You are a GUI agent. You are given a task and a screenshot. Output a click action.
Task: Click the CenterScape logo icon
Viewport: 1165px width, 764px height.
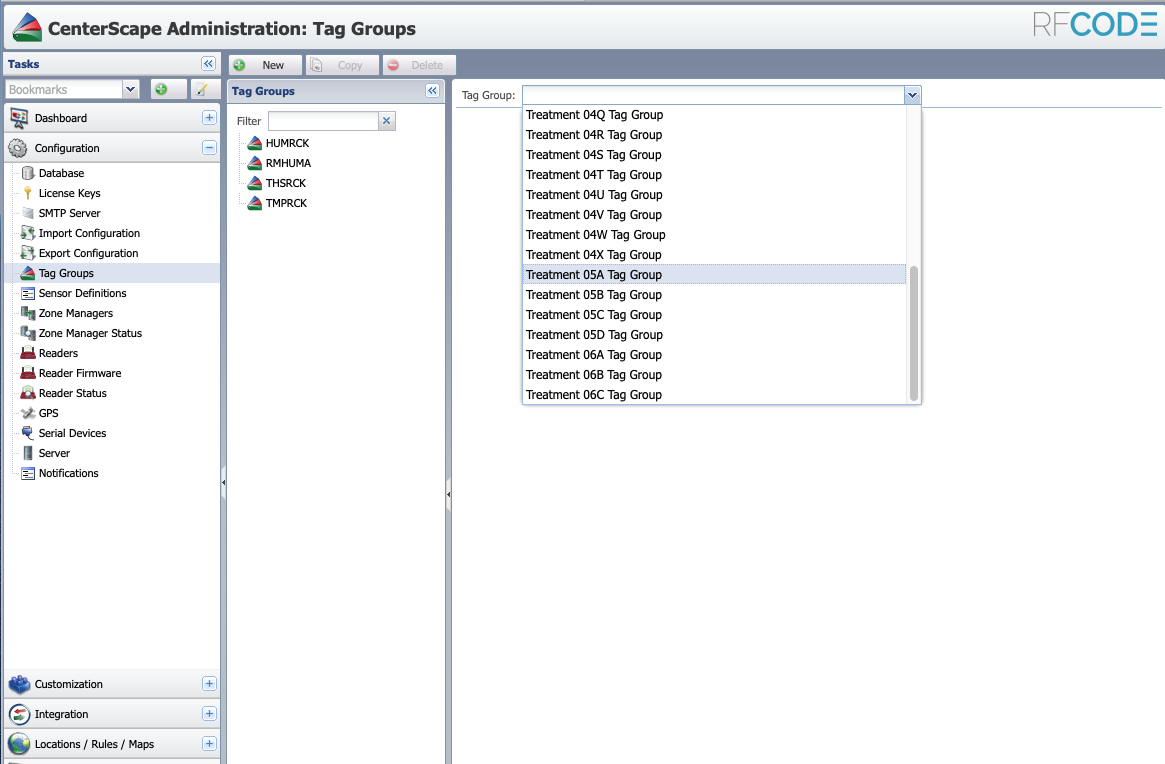click(27, 27)
